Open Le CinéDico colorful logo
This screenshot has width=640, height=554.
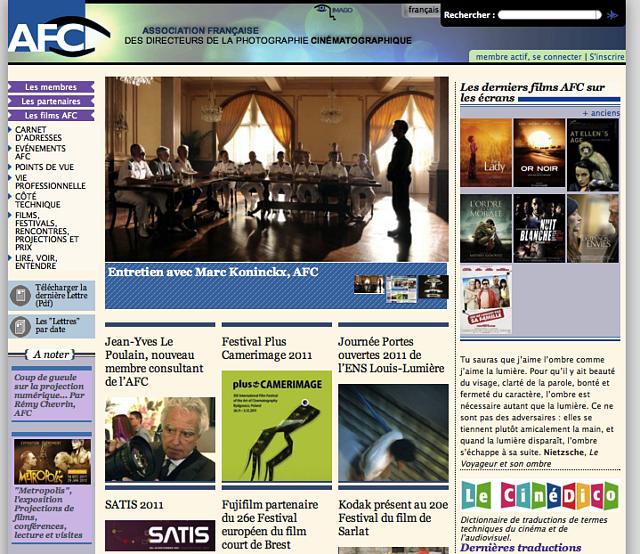point(540,495)
